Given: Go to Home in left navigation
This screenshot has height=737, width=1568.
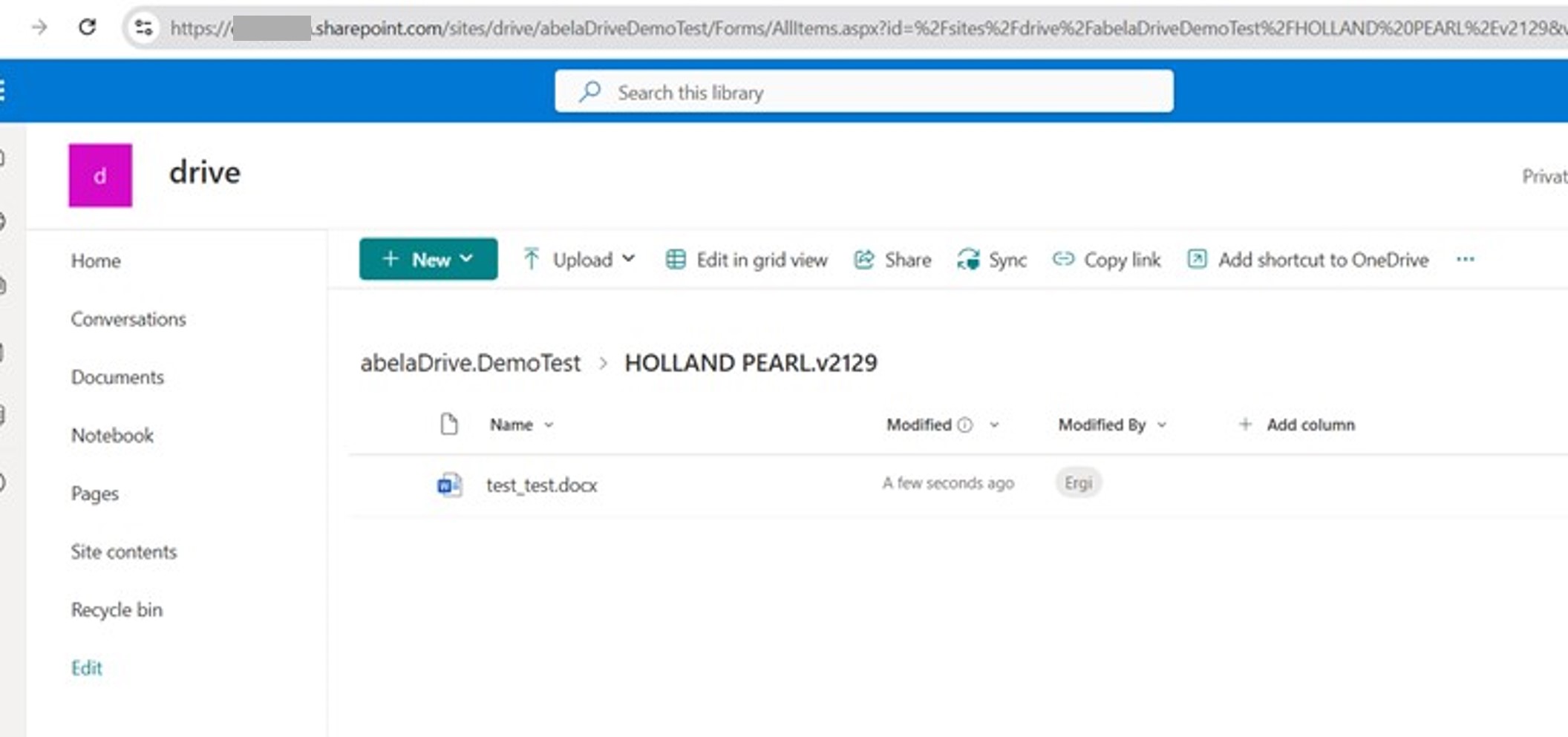Looking at the screenshot, I should click(96, 261).
